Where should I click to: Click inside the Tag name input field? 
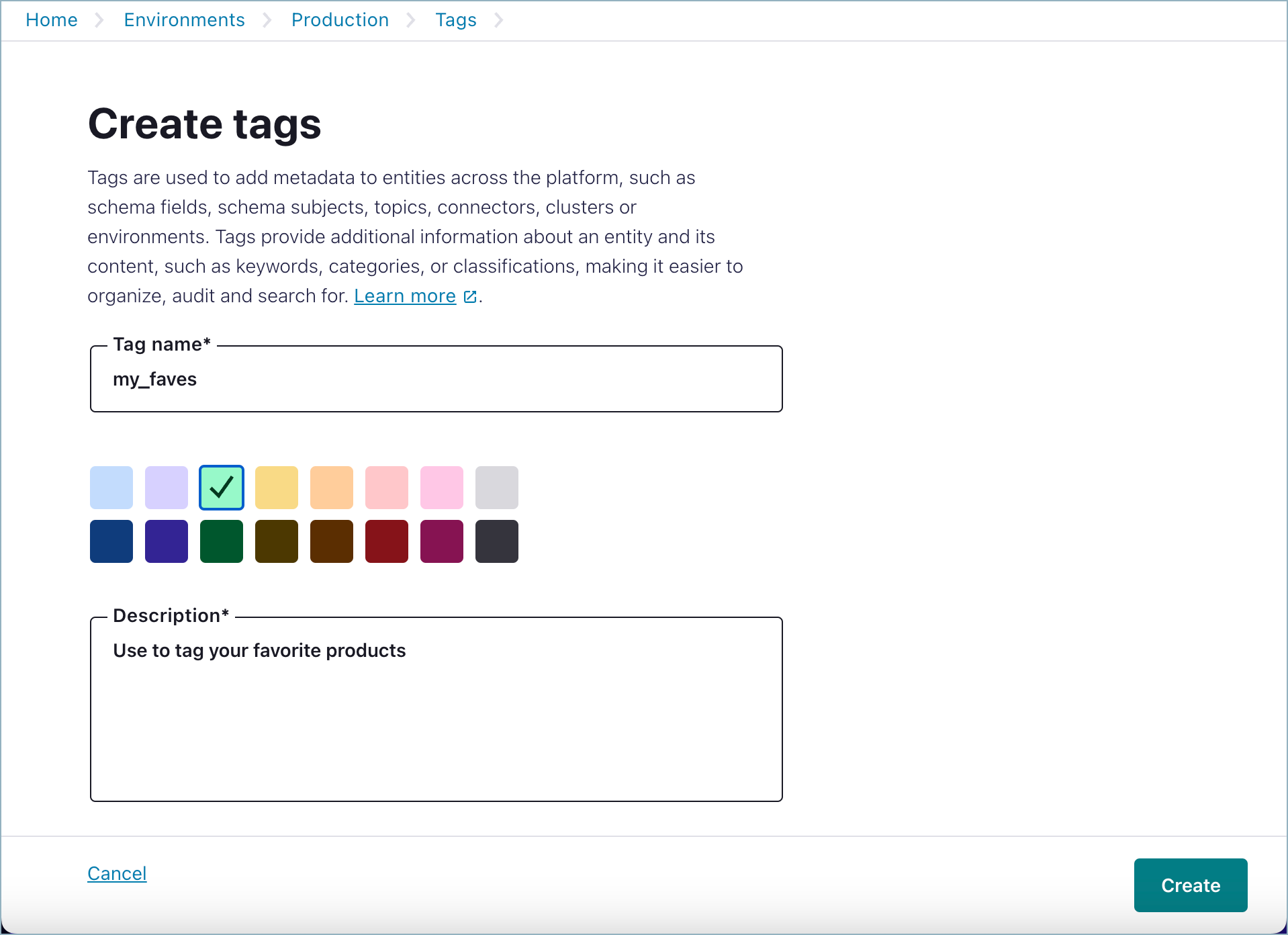pyautogui.click(x=436, y=378)
